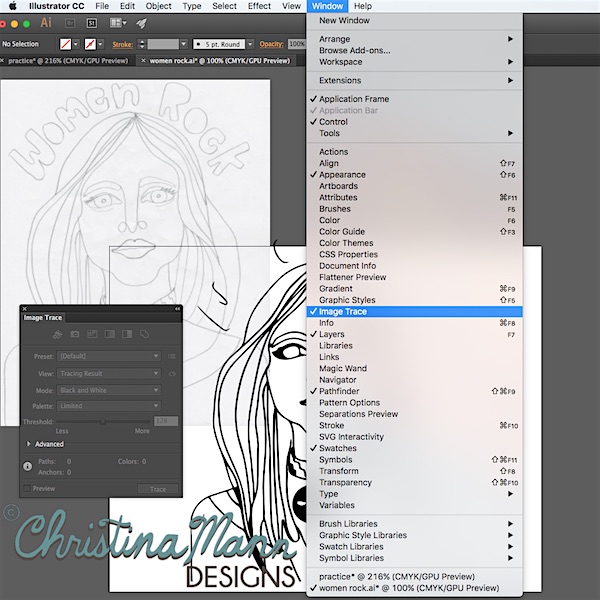
Task: Collapse the Image Trace panel with double-arrow icon
Action: (177, 309)
